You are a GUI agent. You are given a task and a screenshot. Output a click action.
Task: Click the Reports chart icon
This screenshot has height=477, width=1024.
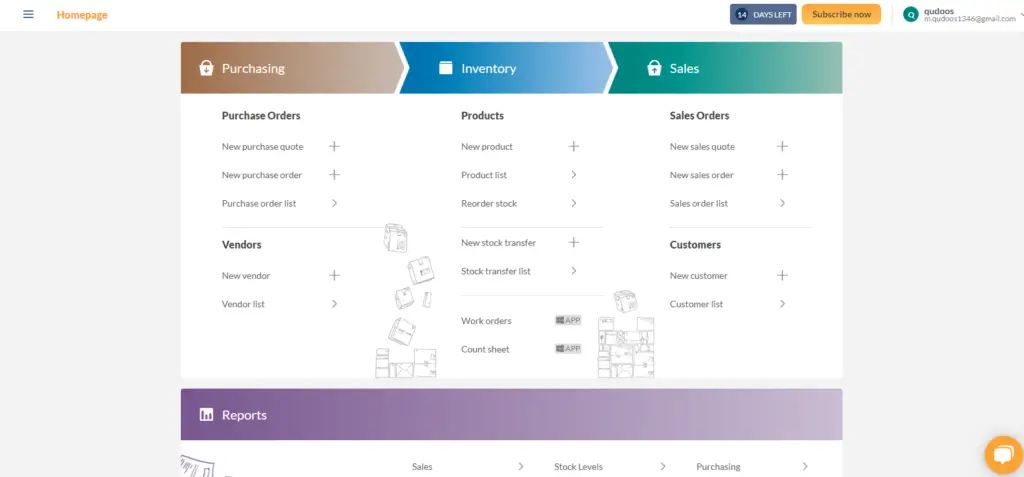206,414
